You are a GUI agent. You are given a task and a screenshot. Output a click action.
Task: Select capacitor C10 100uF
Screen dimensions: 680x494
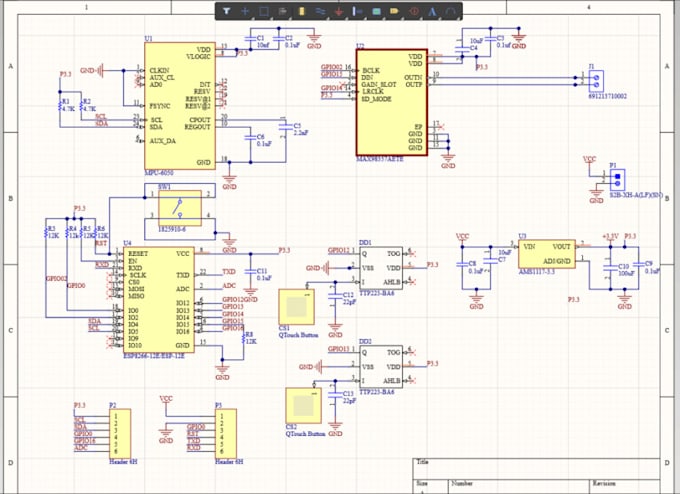coord(611,268)
